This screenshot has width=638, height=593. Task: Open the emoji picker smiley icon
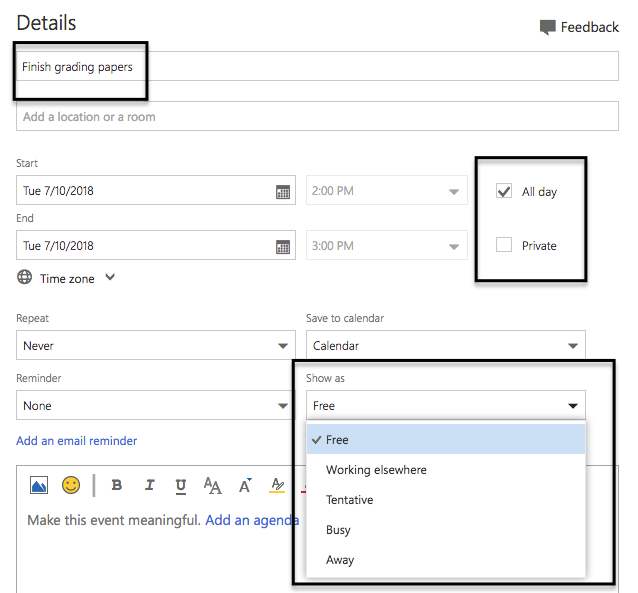(71, 485)
